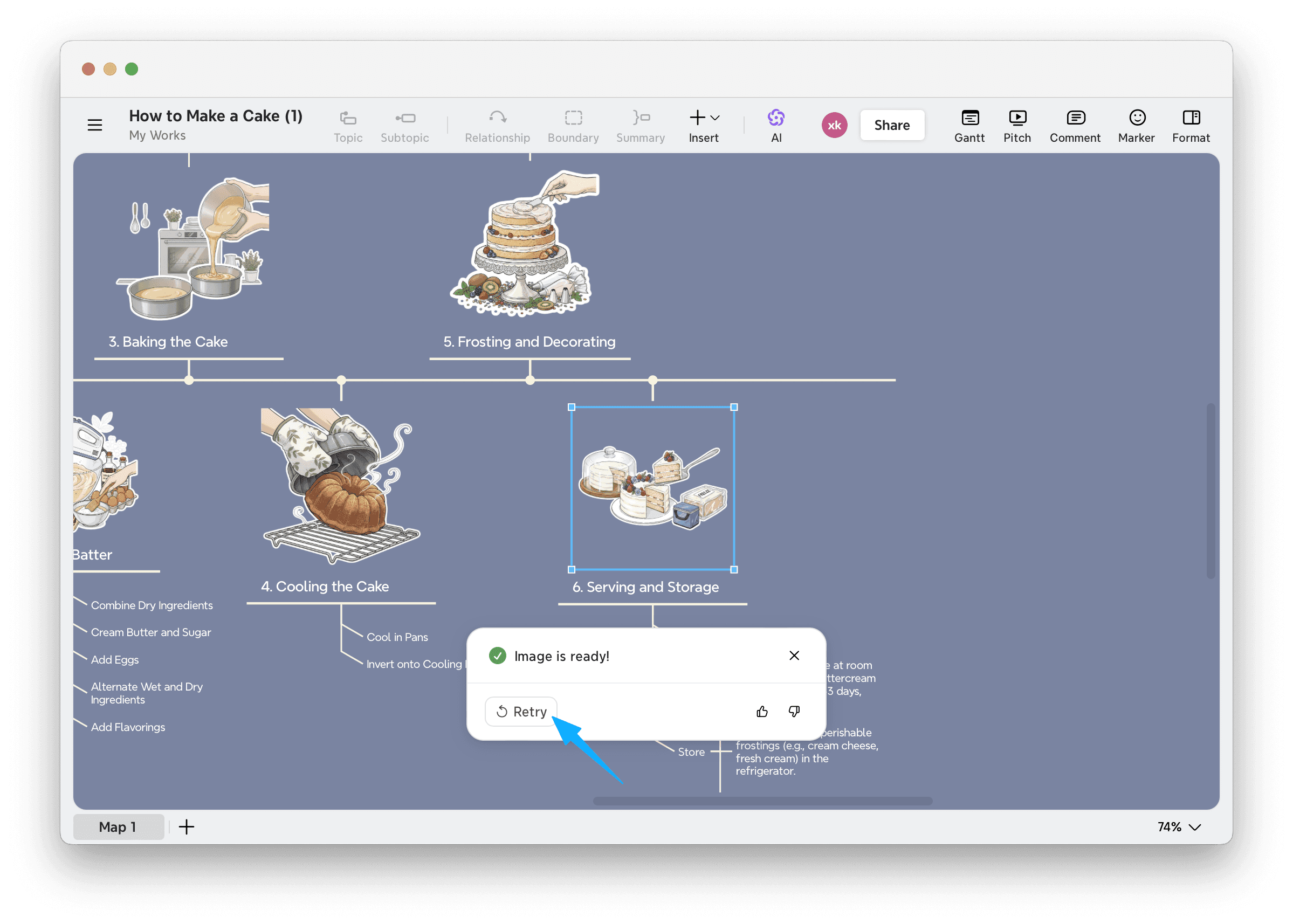The width and height of the screenshot is (1293, 924).
Task: Click thumbs down on generated image
Action: click(x=794, y=712)
